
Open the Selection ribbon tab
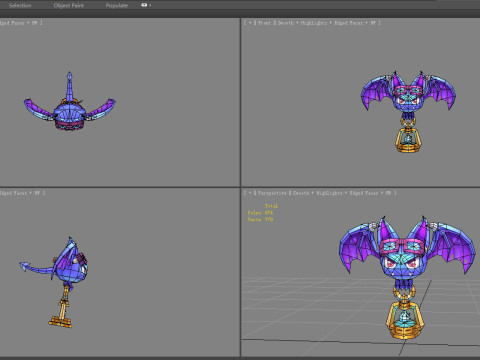click(x=20, y=5)
